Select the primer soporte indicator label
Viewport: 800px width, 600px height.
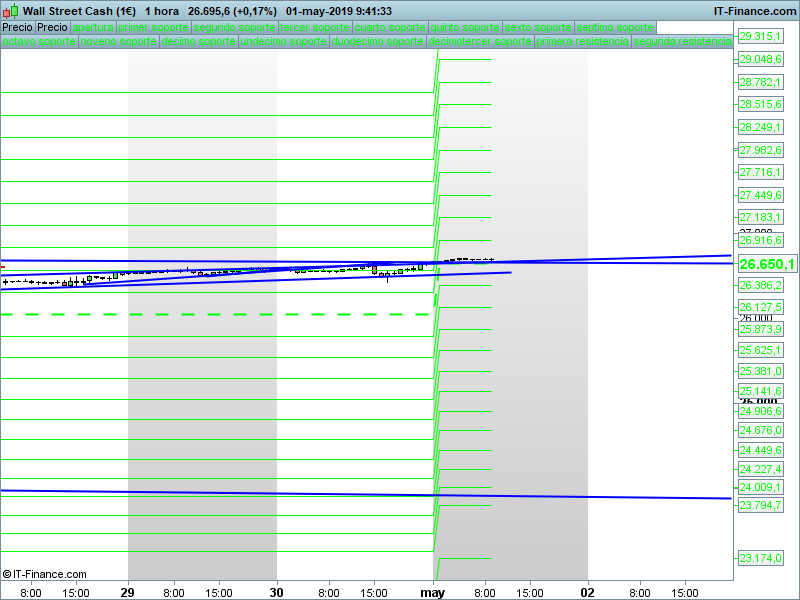click(x=154, y=28)
